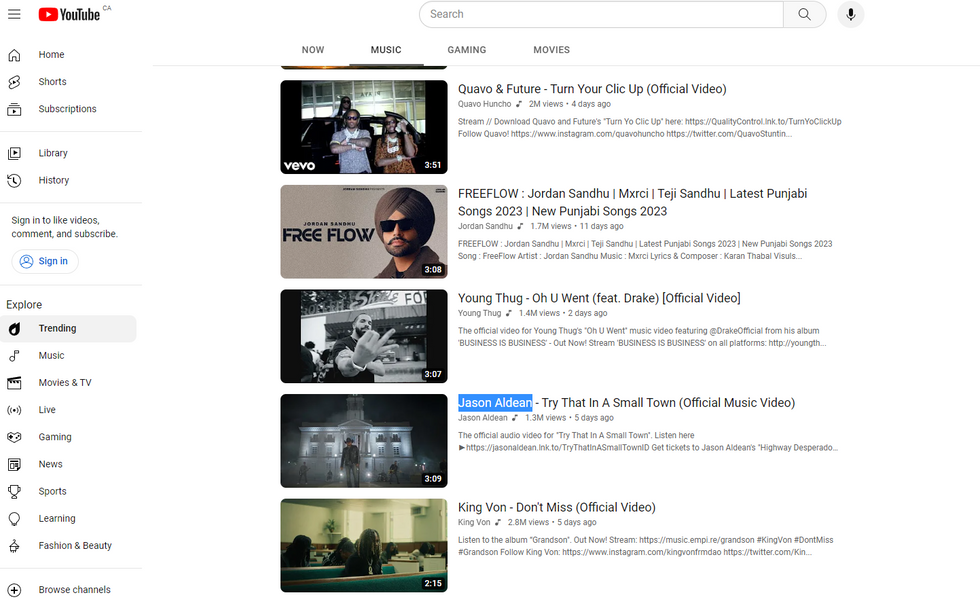Open King Von channel name link
Image resolution: width=980 pixels, height=602 pixels.
474,523
